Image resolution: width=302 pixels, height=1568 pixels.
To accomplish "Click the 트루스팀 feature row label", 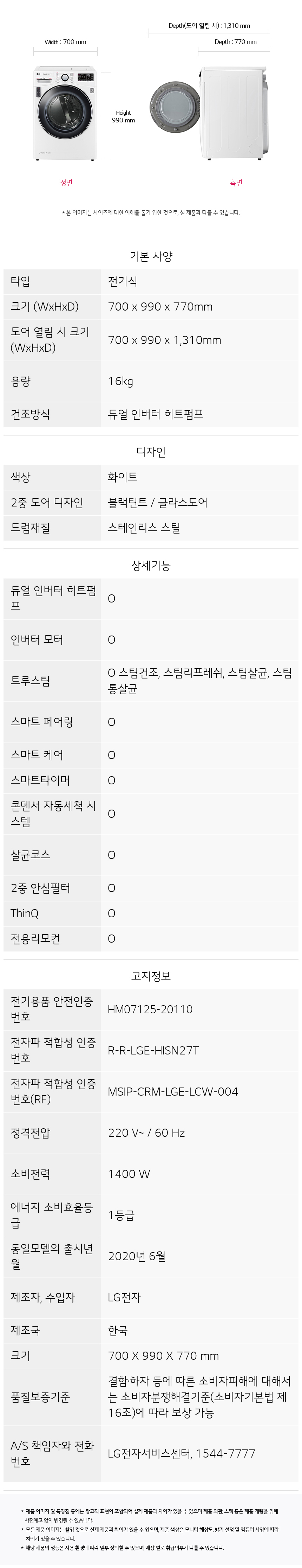I will click(x=31, y=681).
